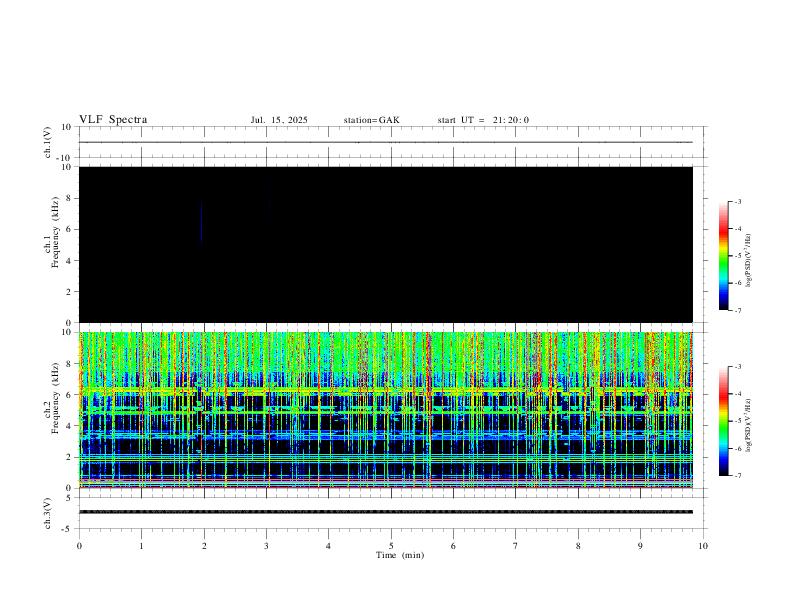
Task: Click the faint blue streak in ch.1 spectrogram
Action: tap(201, 221)
